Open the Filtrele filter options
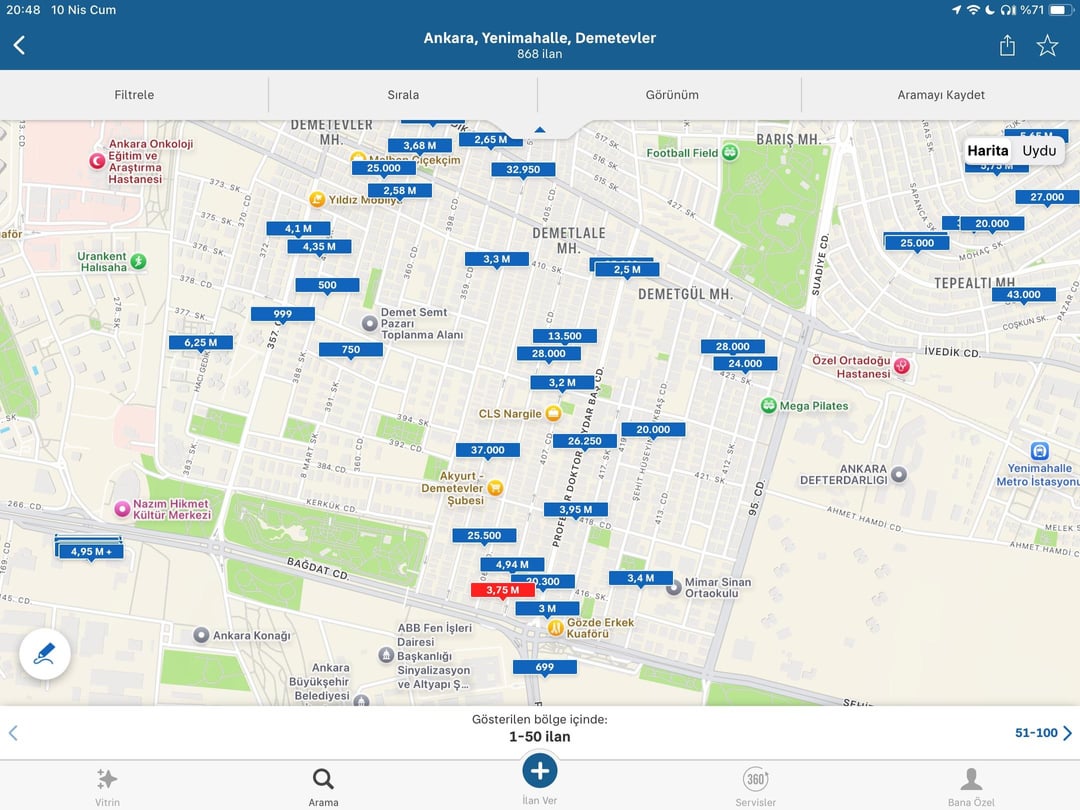Image resolution: width=1080 pixels, height=810 pixels. tap(134, 95)
